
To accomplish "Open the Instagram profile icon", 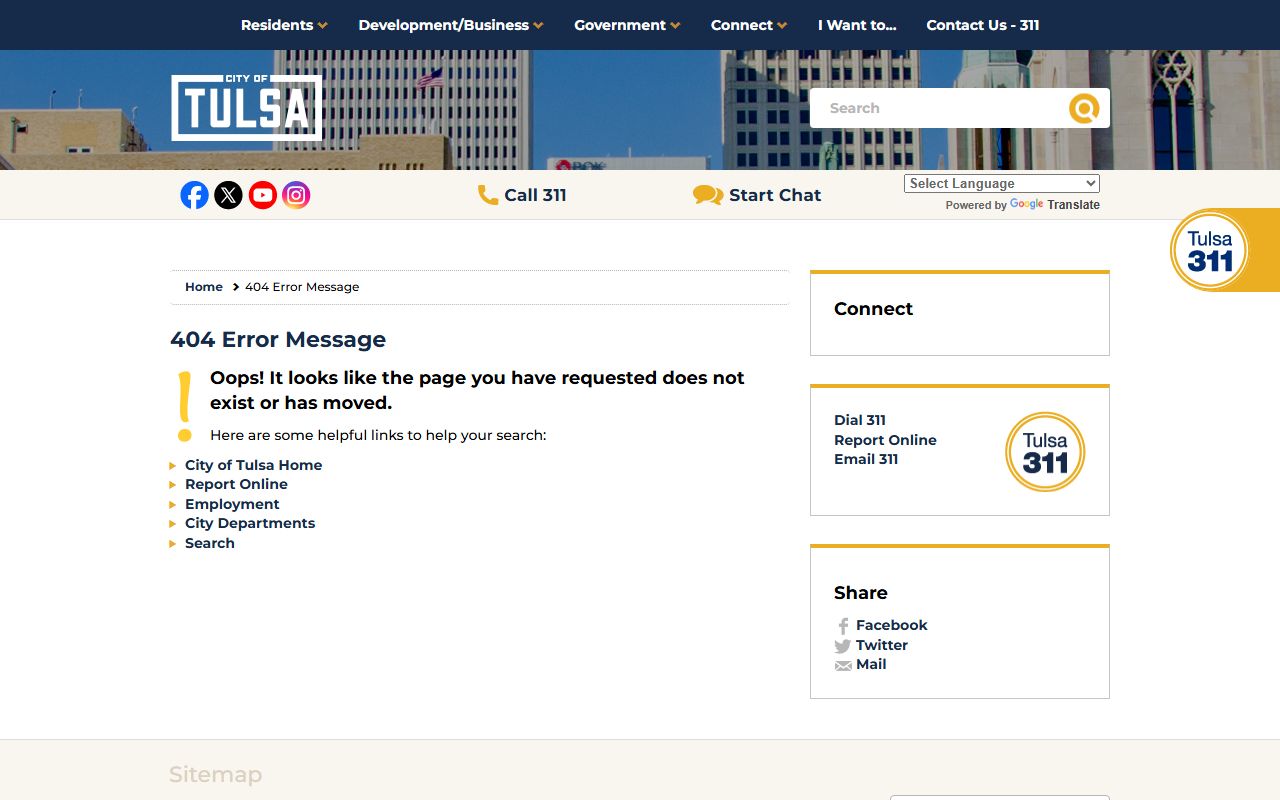I will (x=296, y=195).
